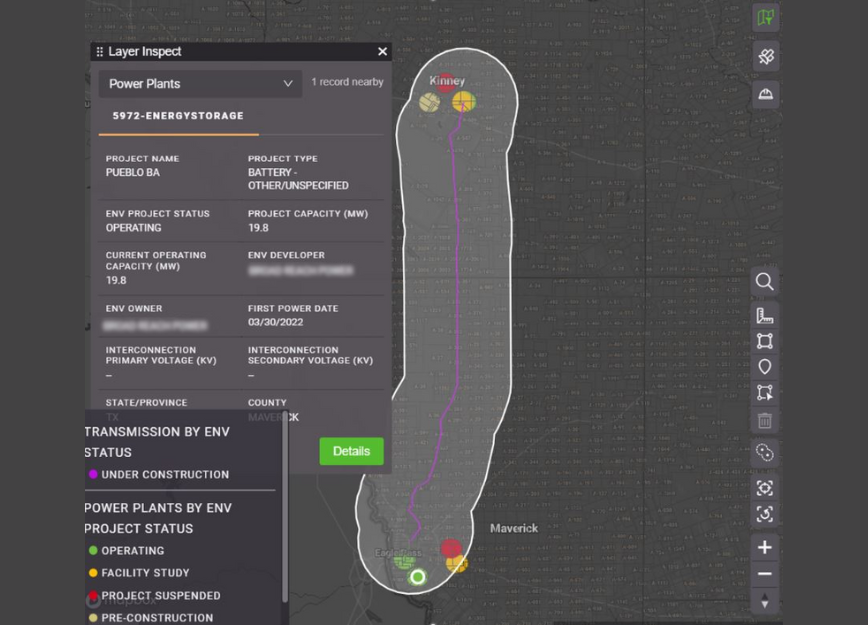Click the green map layers icon
Screen dimensions: 868x625
tap(765, 18)
